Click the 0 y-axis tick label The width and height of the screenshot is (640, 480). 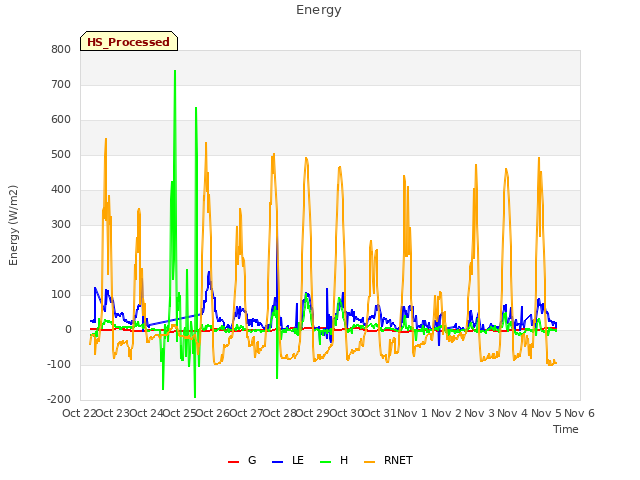68,329
